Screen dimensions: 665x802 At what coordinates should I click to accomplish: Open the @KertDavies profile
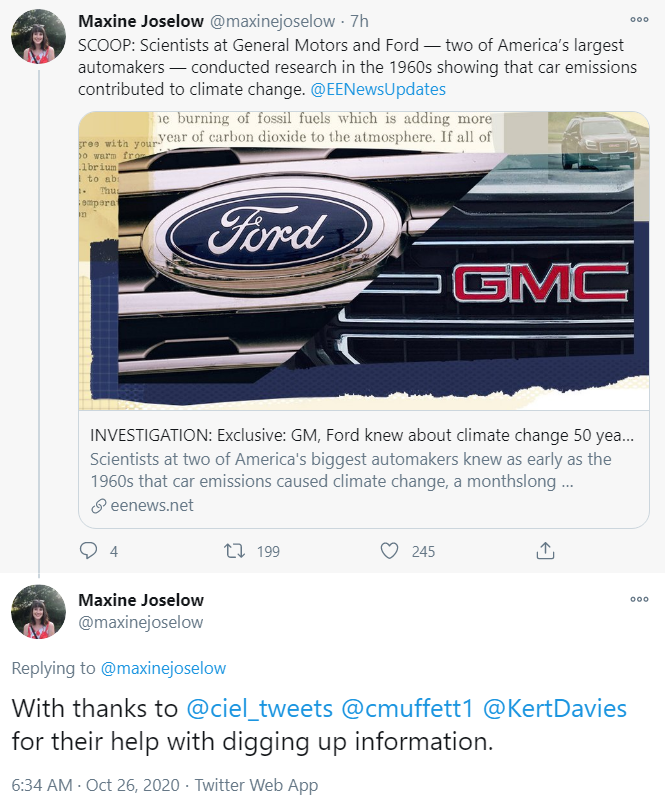[x=555, y=709]
